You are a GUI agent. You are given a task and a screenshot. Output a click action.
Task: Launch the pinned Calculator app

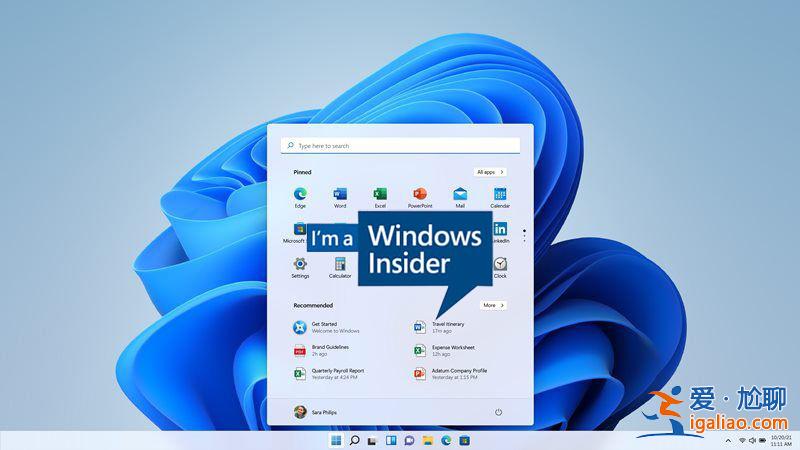tap(340, 265)
